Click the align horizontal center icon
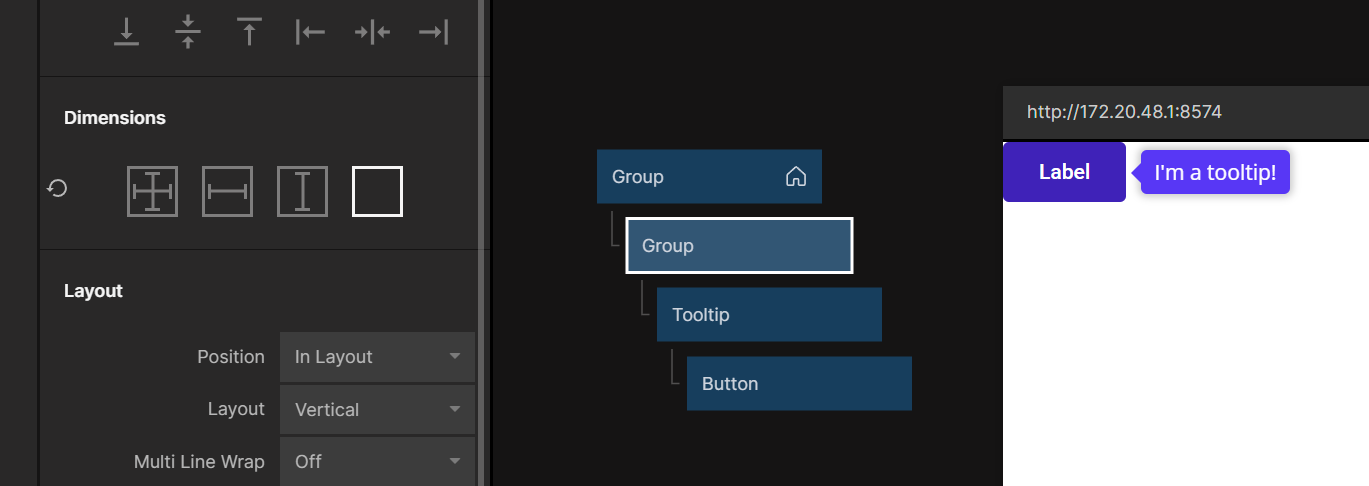The width and height of the screenshot is (1369, 486). (x=372, y=32)
